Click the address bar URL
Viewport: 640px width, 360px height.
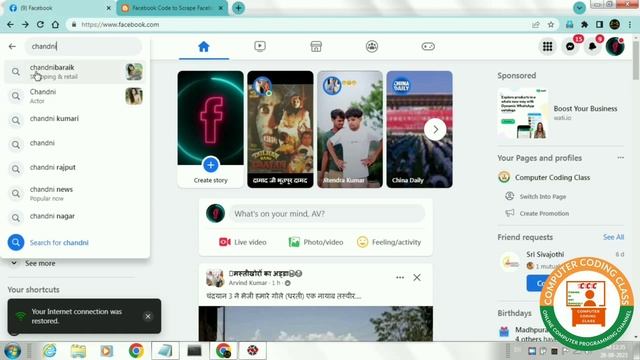coord(120,24)
